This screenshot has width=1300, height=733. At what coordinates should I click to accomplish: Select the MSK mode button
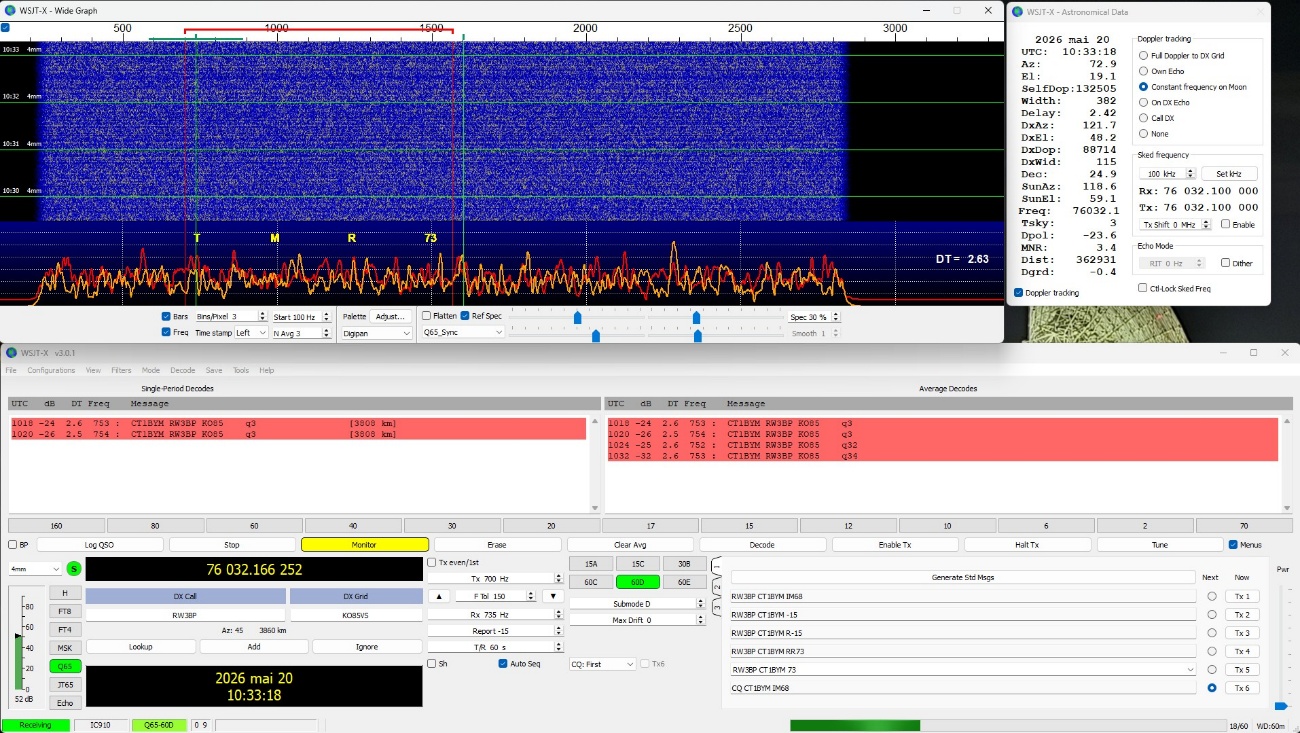click(x=65, y=648)
